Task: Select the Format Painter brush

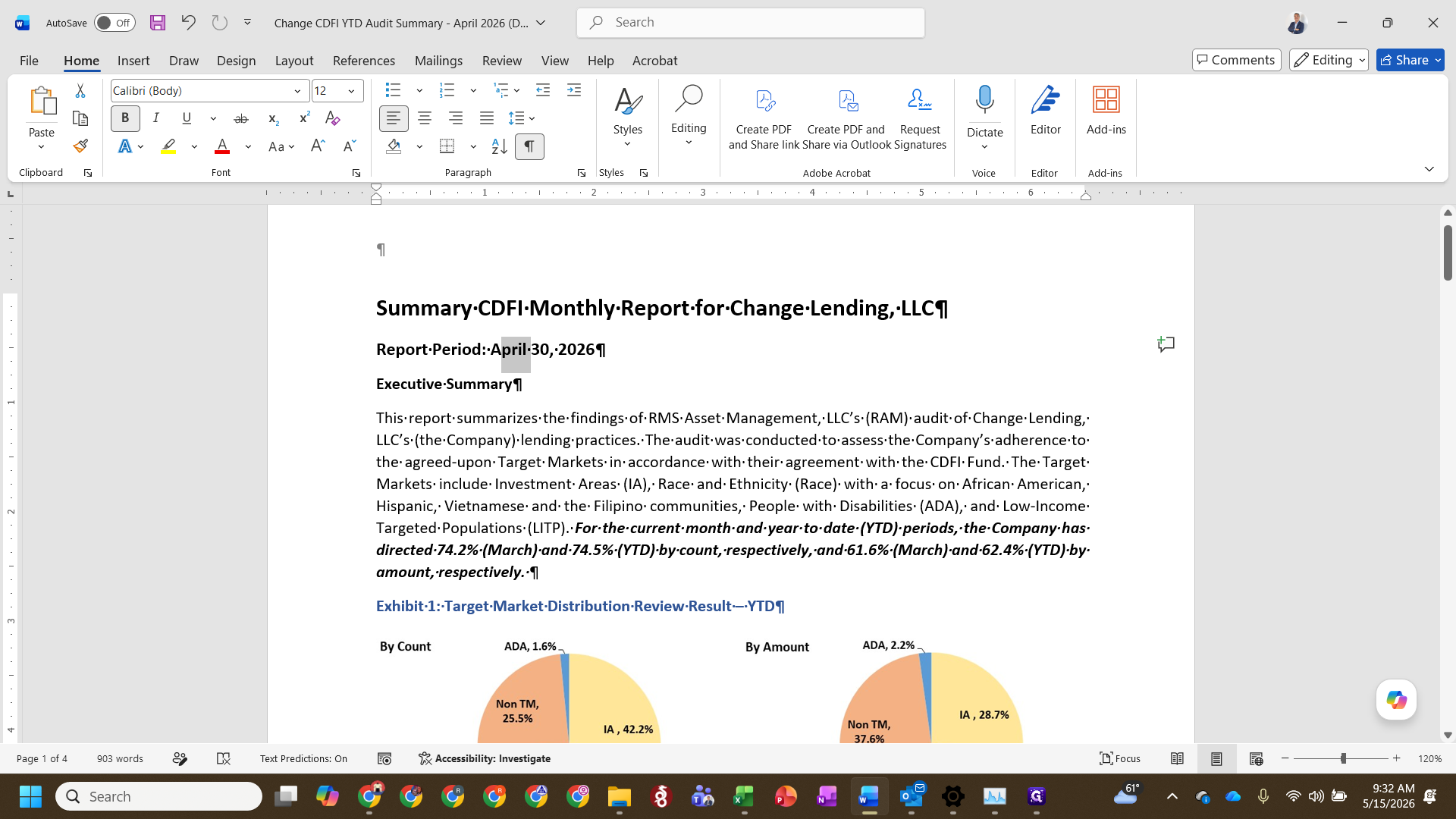Action: coord(80,146)
